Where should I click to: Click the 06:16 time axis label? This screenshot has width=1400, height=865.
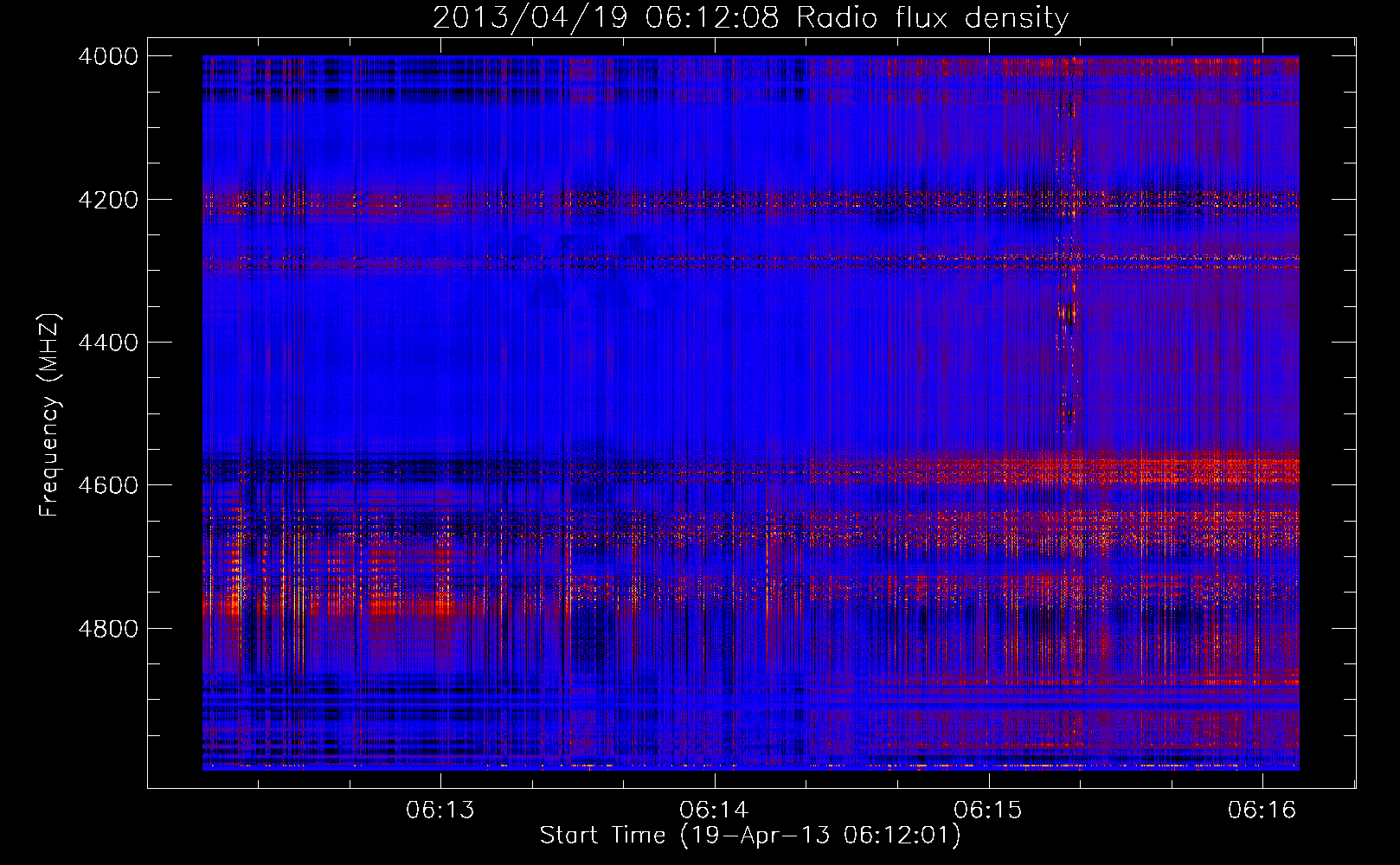(1262, 810)
